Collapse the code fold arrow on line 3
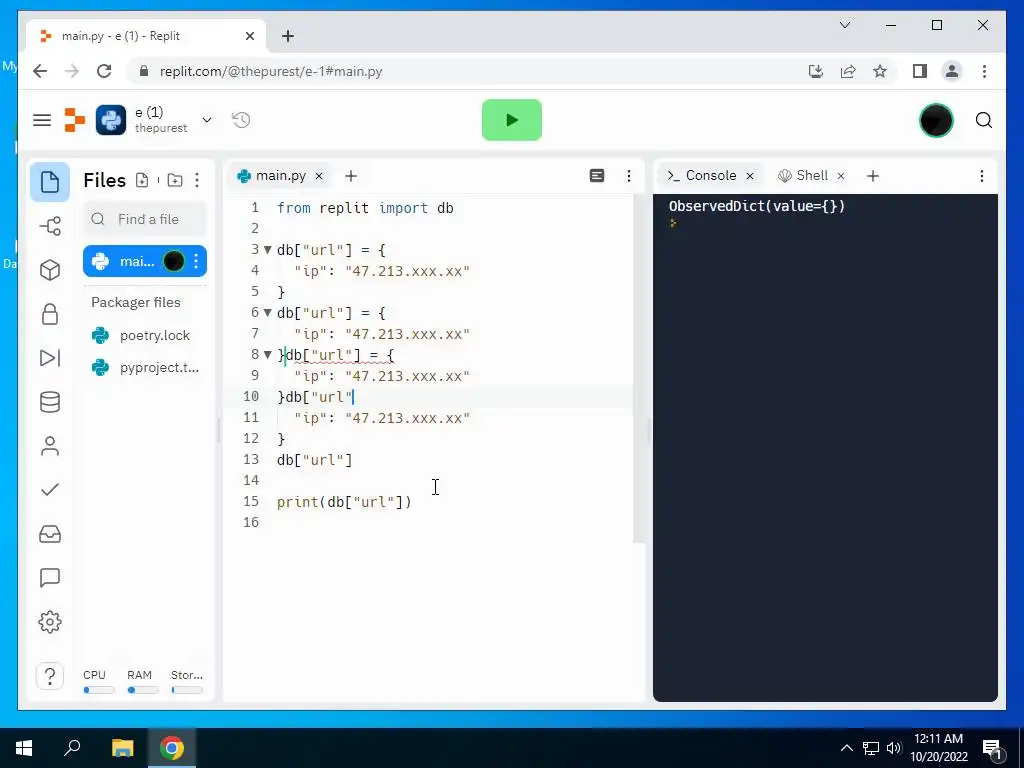Viewport: 1024px width, 768px height. tap(267, 249)
